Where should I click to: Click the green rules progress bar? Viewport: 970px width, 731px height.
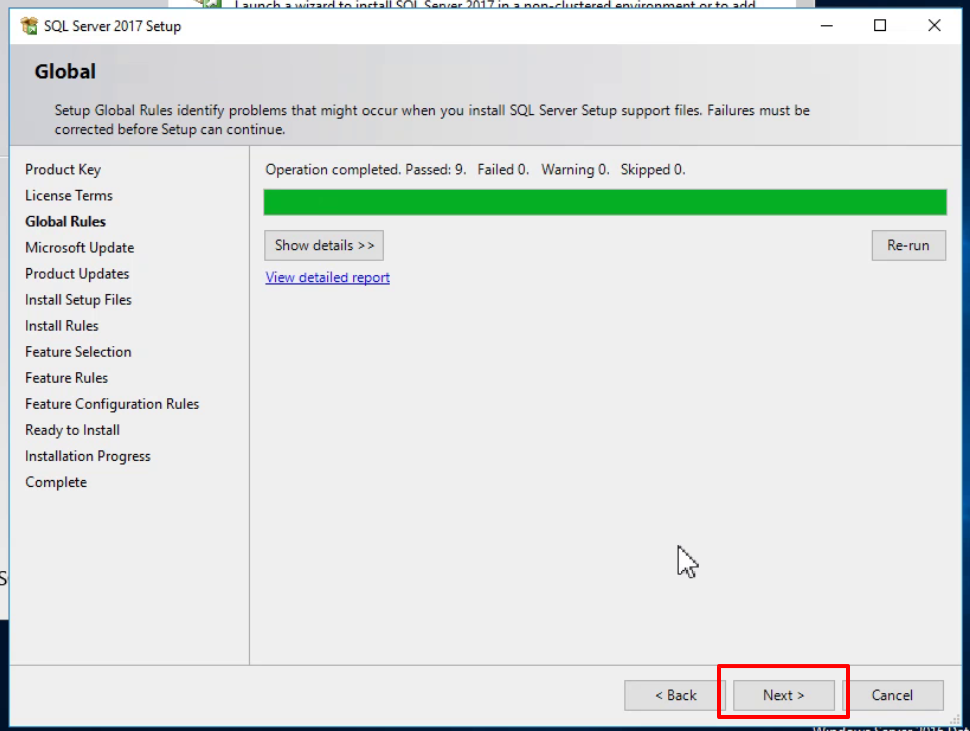pos(605,202)
